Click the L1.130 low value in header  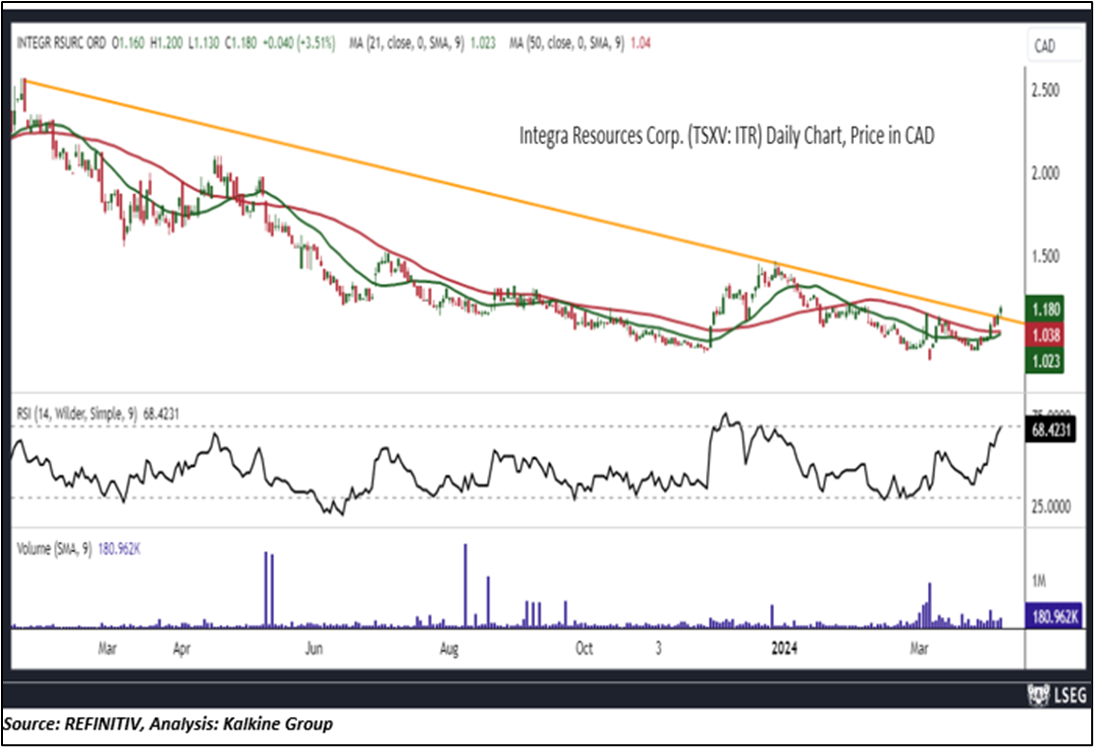(204, 43)
